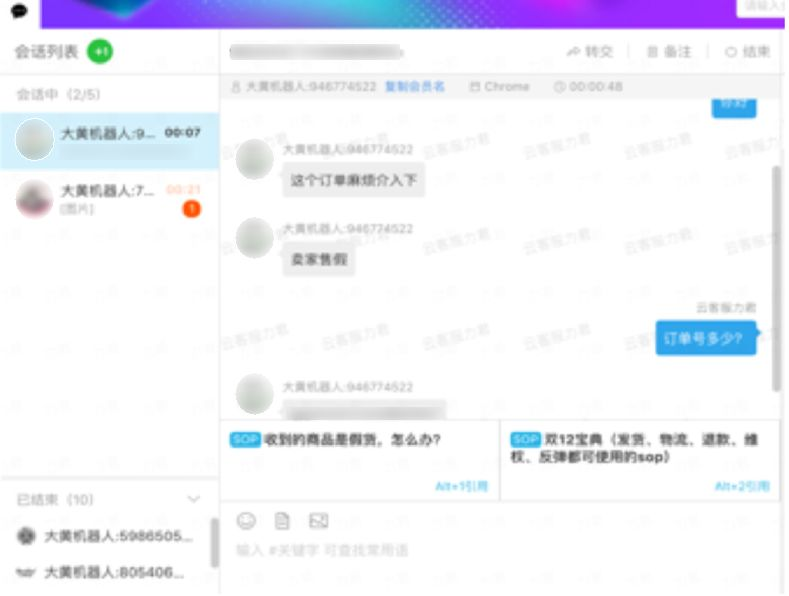789x596 pixels.
Task: End chat with 结束 button
Action: 747,52
